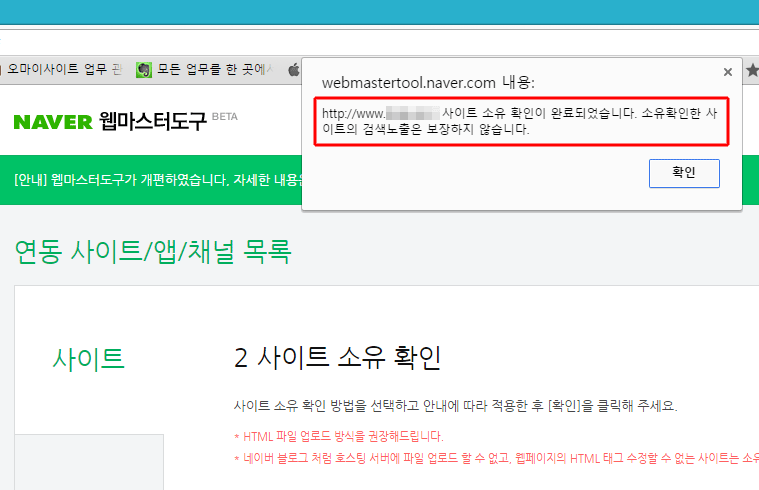
Task: Click the Evernote elephant bookmark icon
Action: [144, 70]
